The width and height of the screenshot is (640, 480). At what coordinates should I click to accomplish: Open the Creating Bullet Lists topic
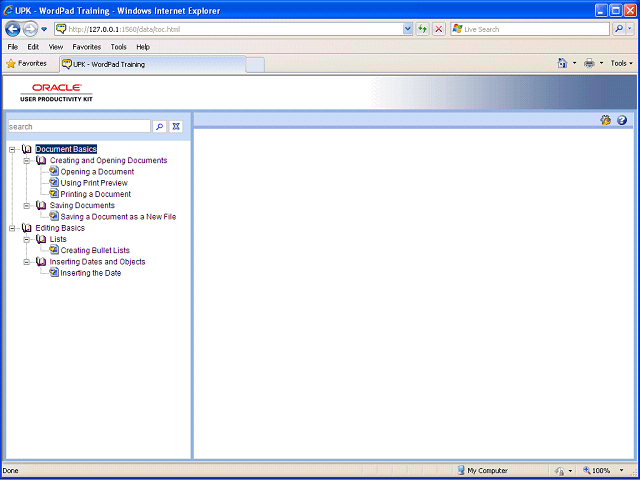click(95, 250)
